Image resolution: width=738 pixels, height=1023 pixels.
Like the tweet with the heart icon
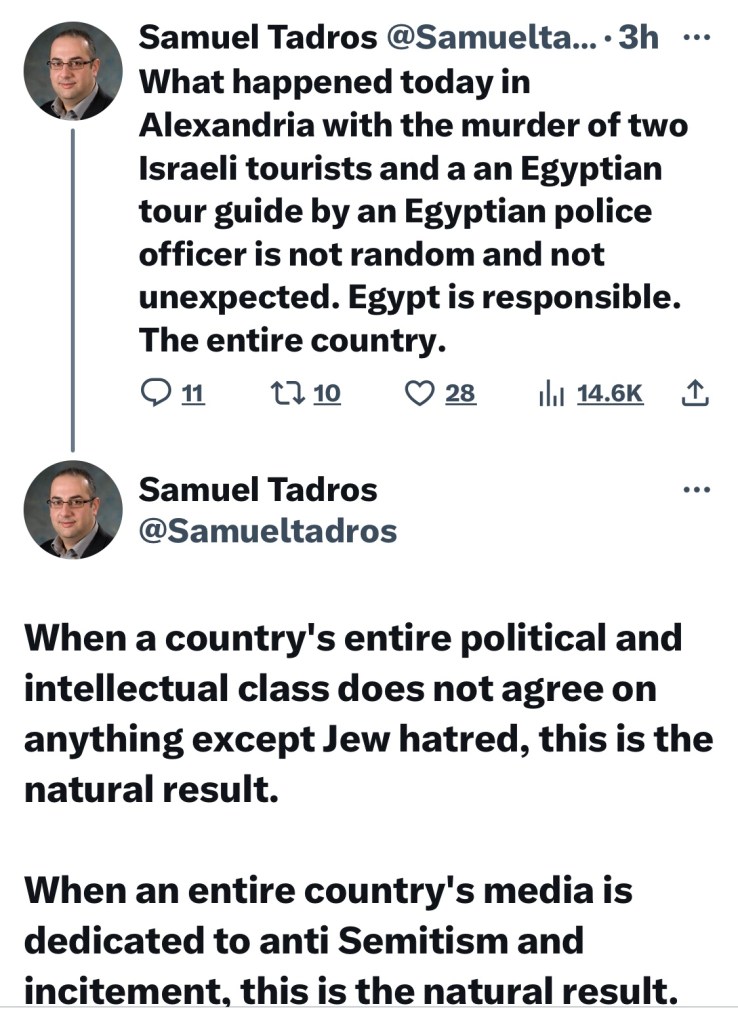417,394
